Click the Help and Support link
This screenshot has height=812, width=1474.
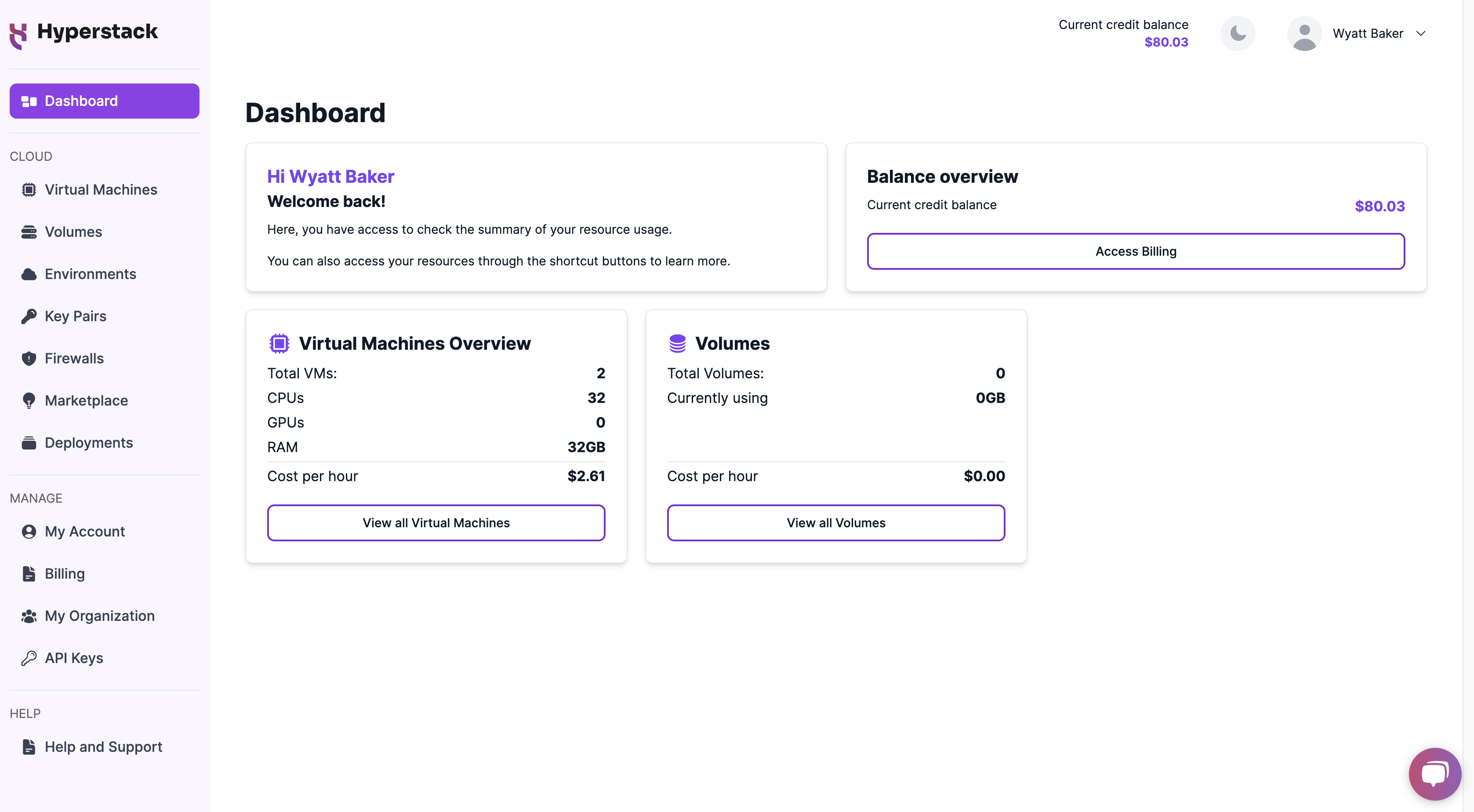[x=103, y=746]
